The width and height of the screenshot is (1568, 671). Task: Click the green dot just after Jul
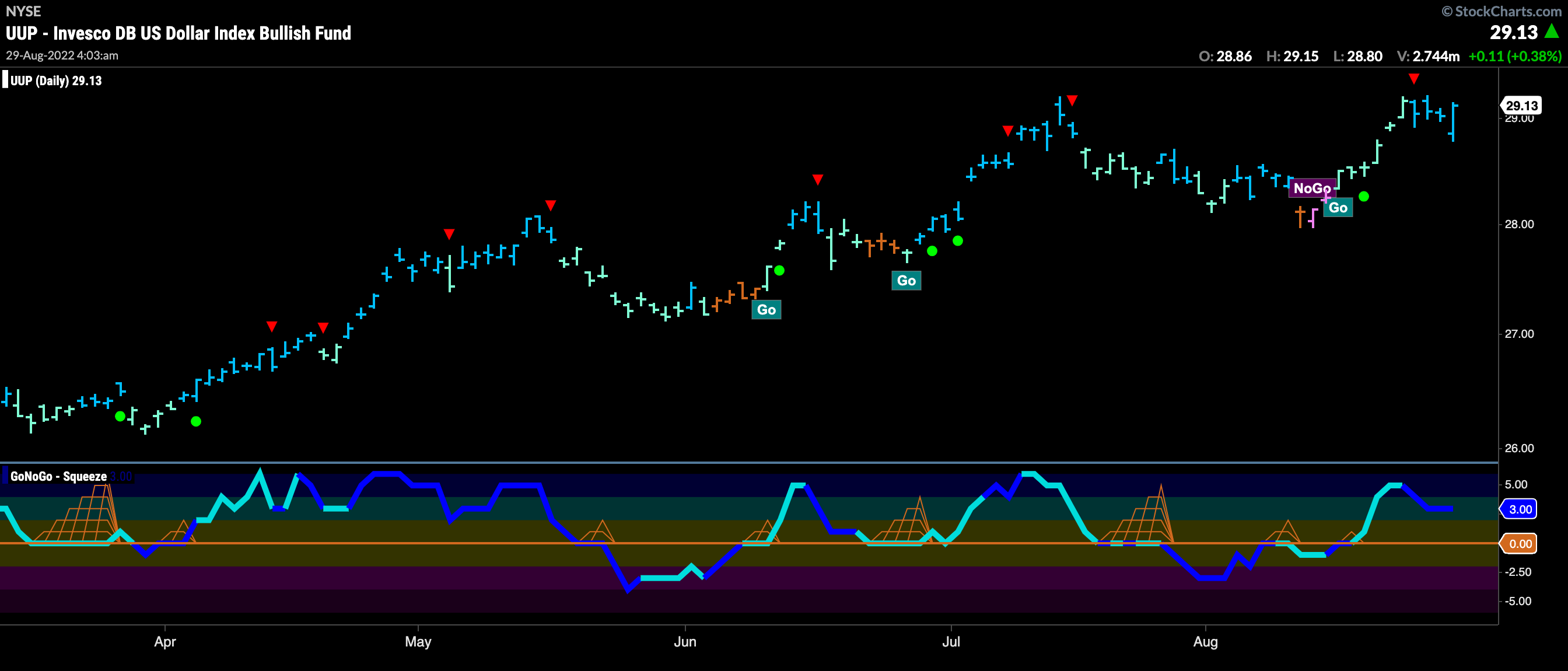pos(957,240)
